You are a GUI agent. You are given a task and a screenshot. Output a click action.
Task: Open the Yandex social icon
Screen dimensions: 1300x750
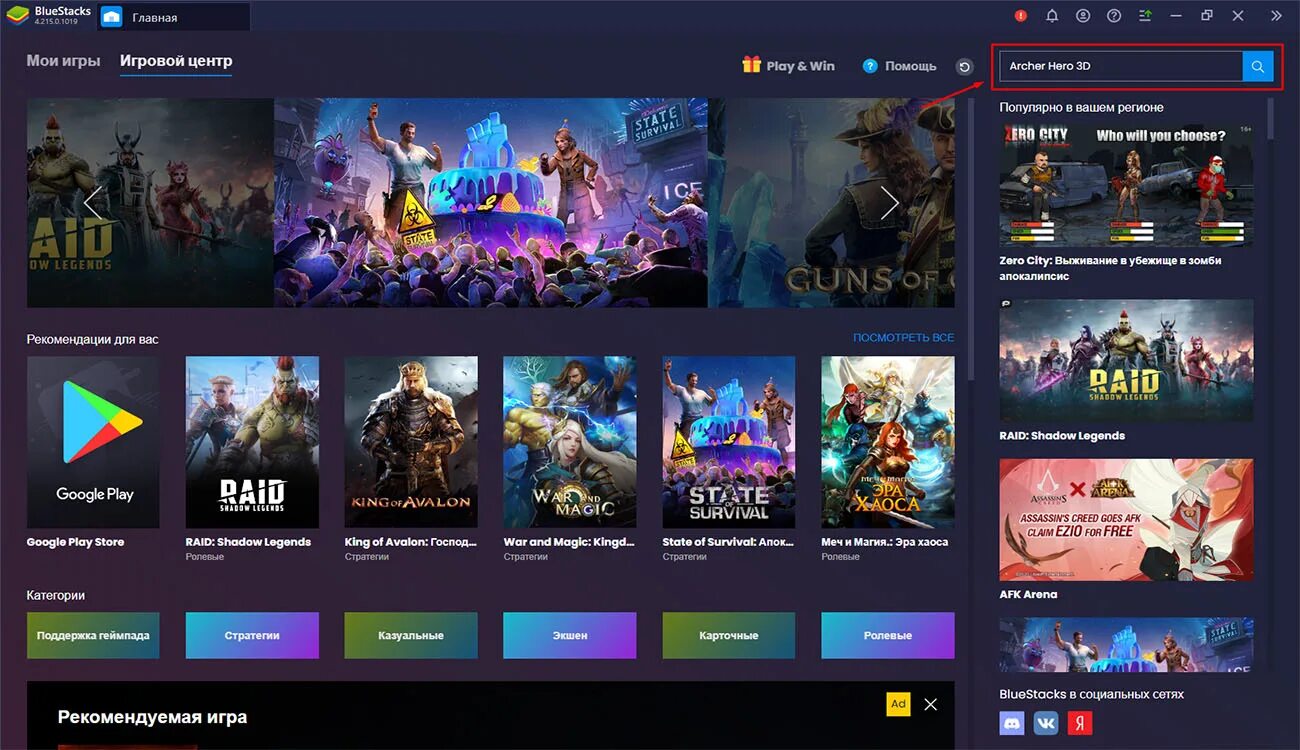(1080, 722)
